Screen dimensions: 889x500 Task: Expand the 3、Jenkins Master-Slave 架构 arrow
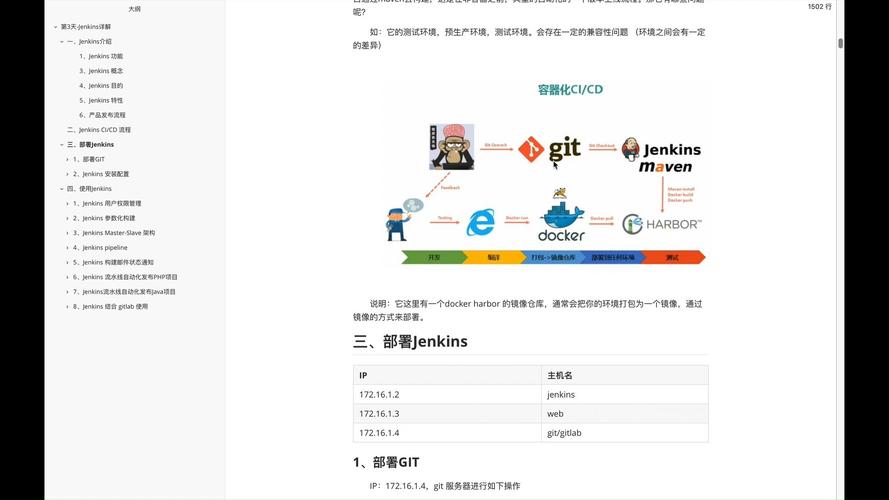point(67,233)
